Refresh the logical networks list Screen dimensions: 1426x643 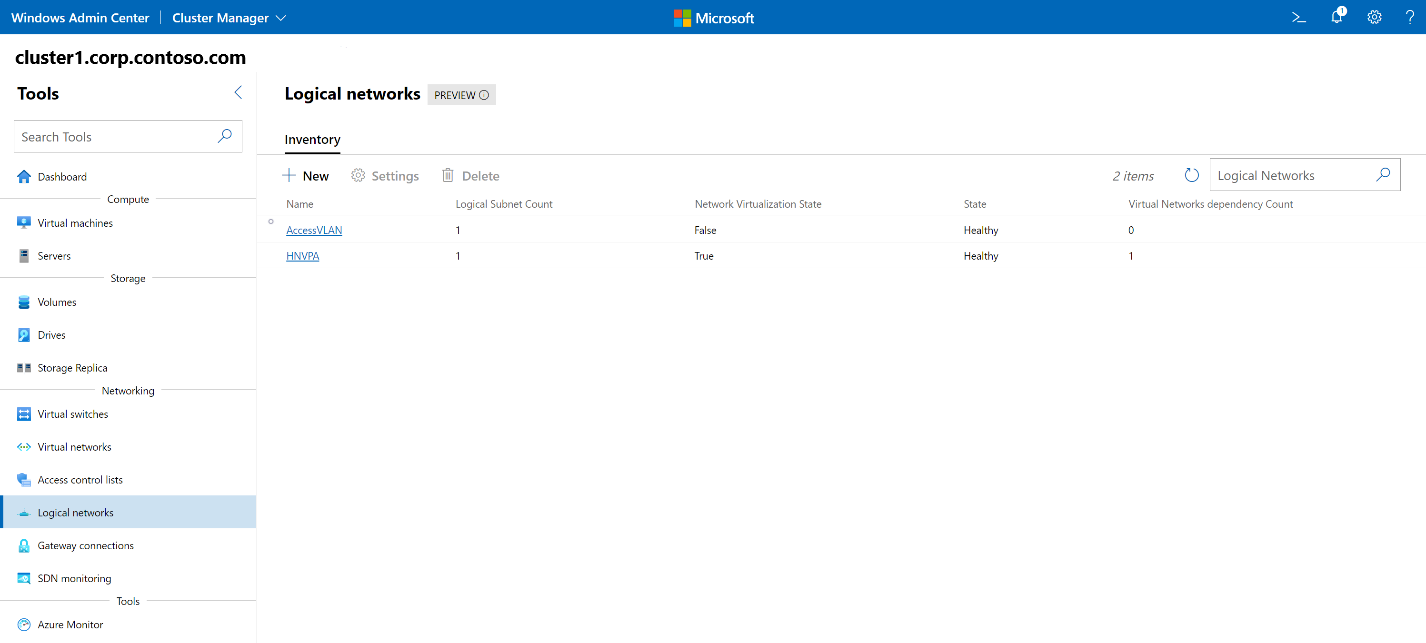[x=1191, y=175]
